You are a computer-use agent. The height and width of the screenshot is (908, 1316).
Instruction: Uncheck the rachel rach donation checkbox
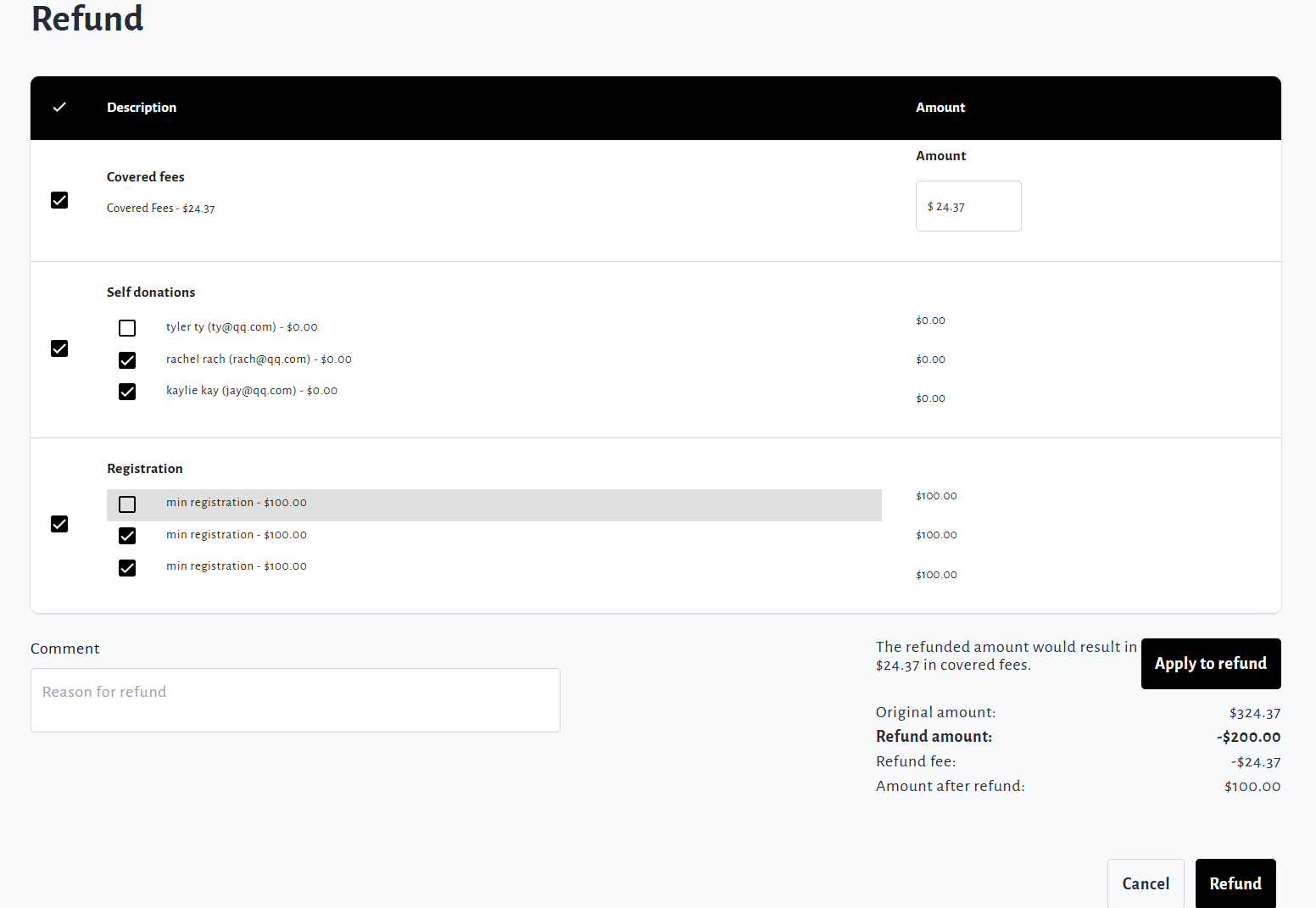127,360
